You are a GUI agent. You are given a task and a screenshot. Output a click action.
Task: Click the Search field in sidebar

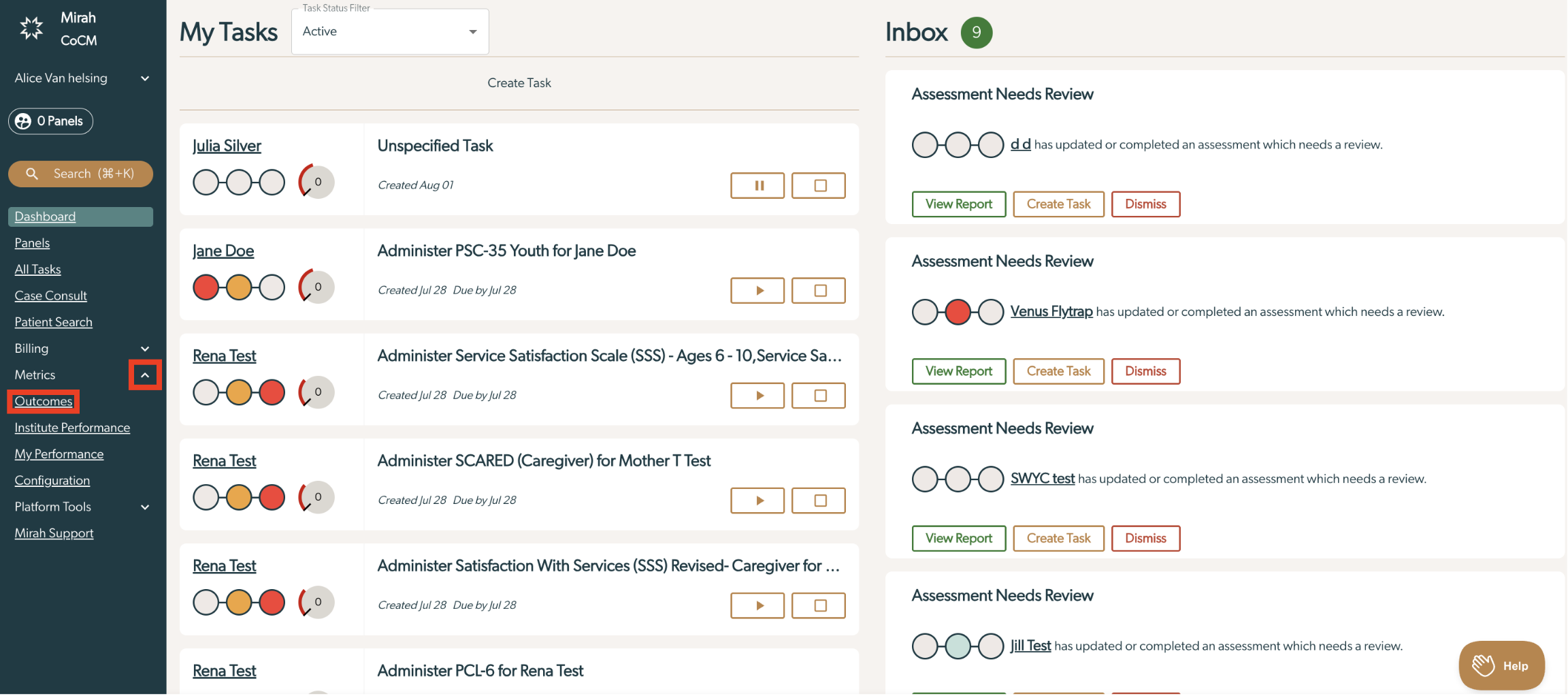(x=80, y=174)
